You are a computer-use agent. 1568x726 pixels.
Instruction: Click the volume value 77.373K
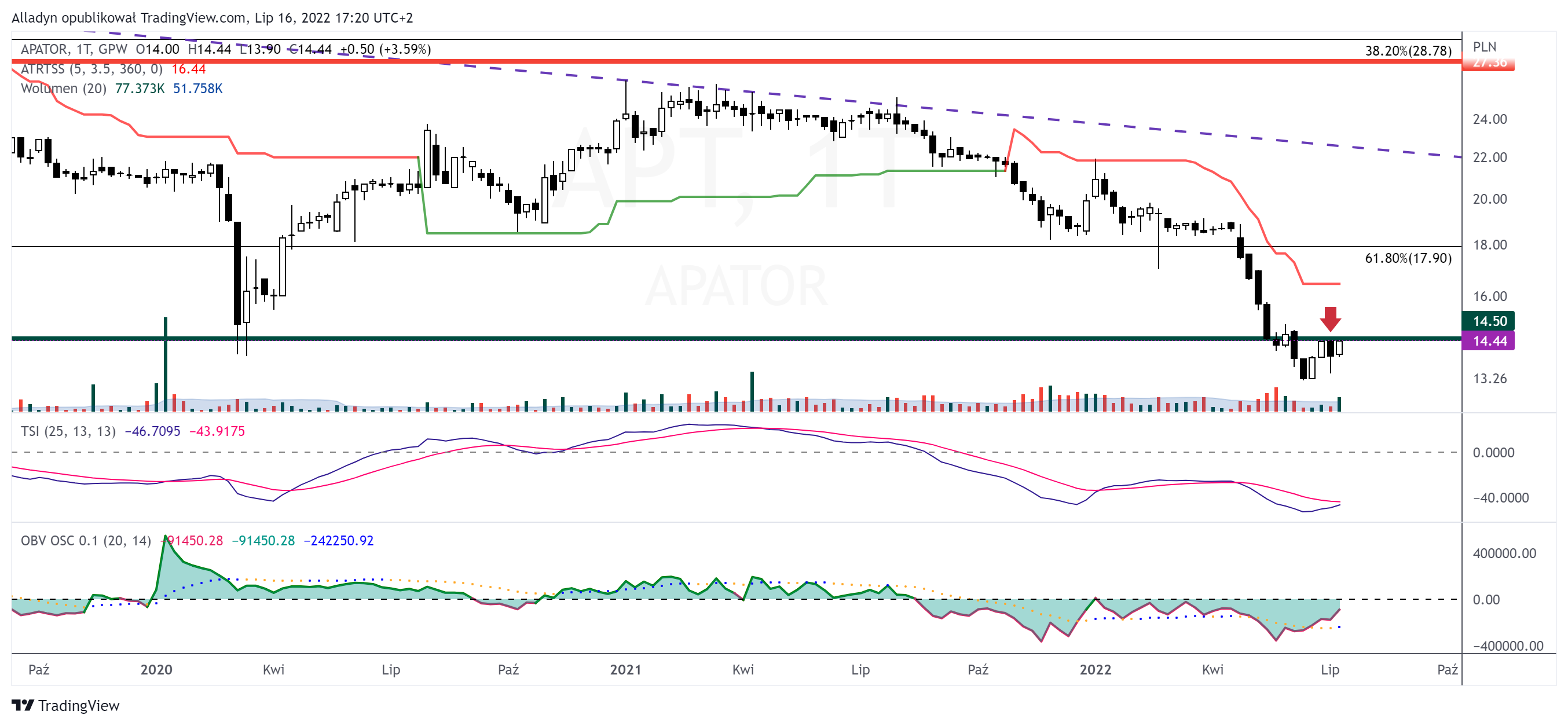point(140,88)
